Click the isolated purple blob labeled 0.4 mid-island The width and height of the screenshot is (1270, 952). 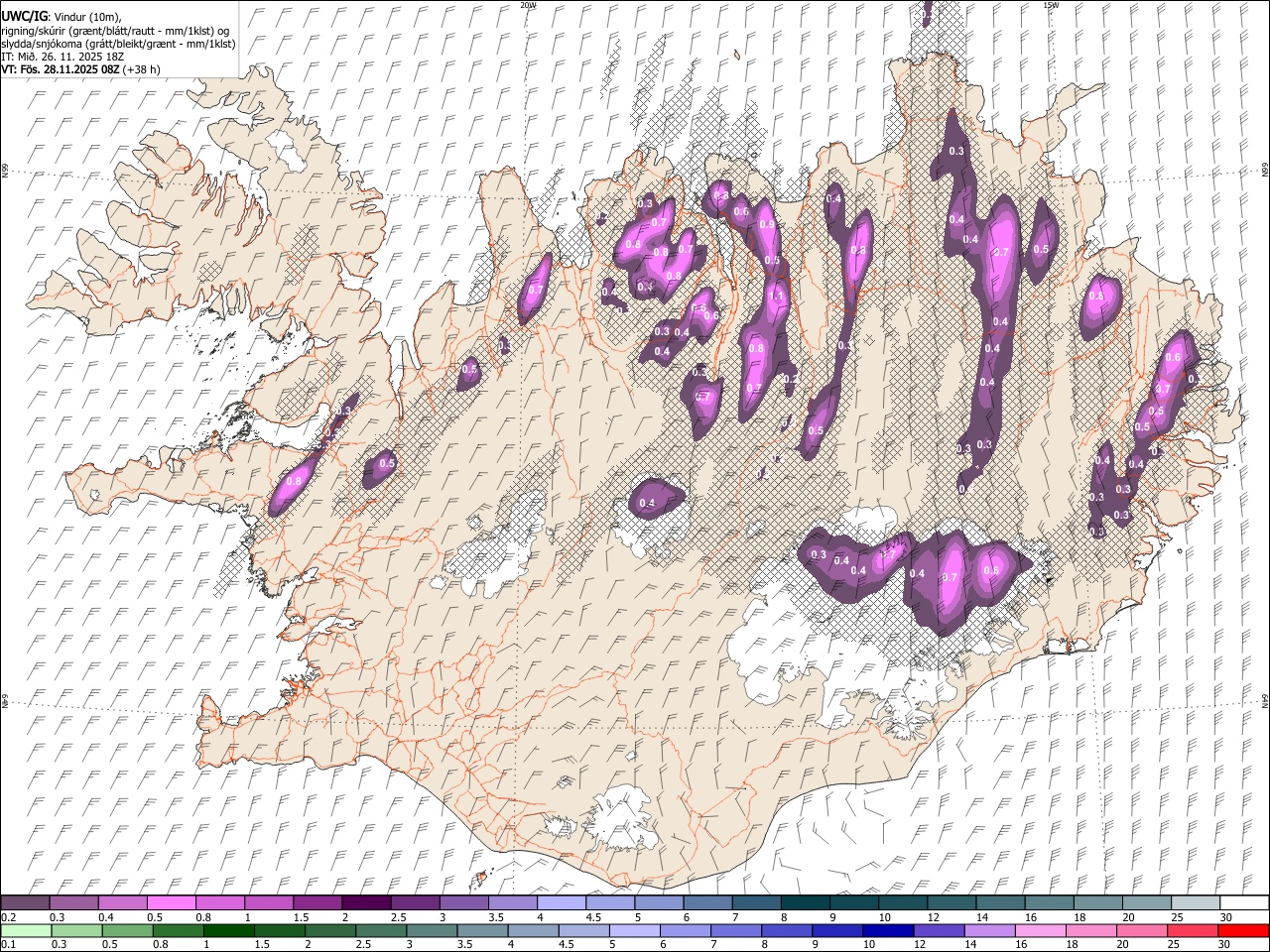tap(656, 498)
